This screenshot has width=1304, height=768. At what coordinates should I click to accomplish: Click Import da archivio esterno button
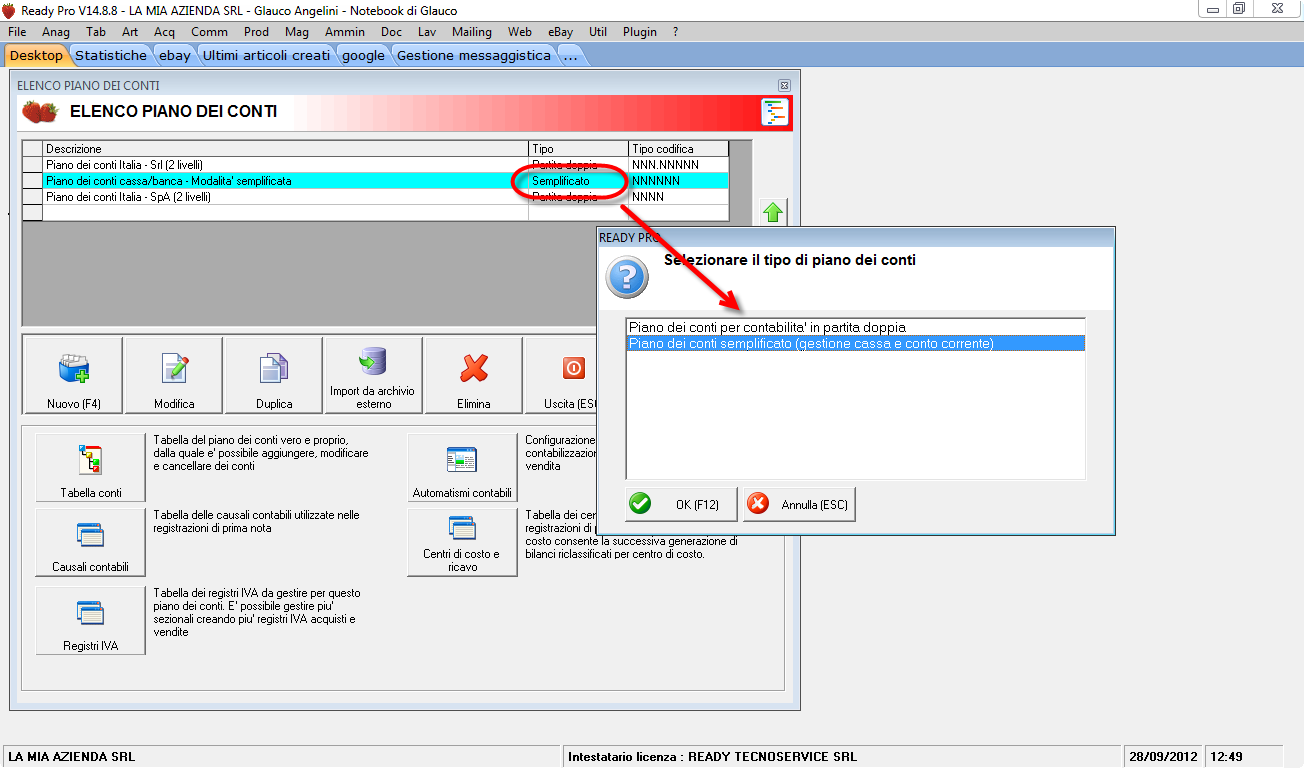click(x=374, y=375)
